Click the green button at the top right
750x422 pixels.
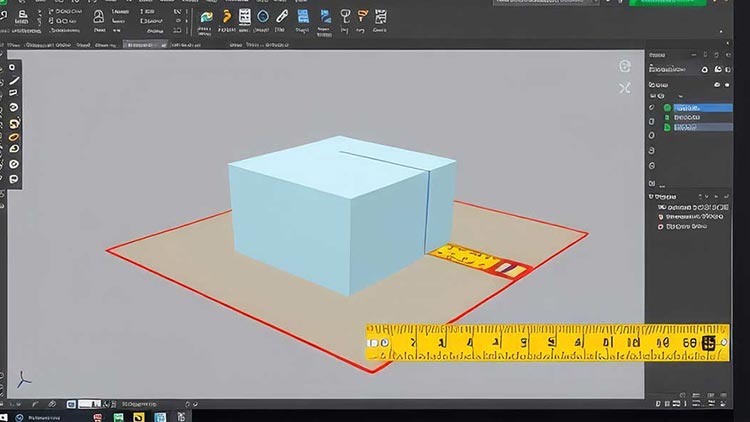666,4
